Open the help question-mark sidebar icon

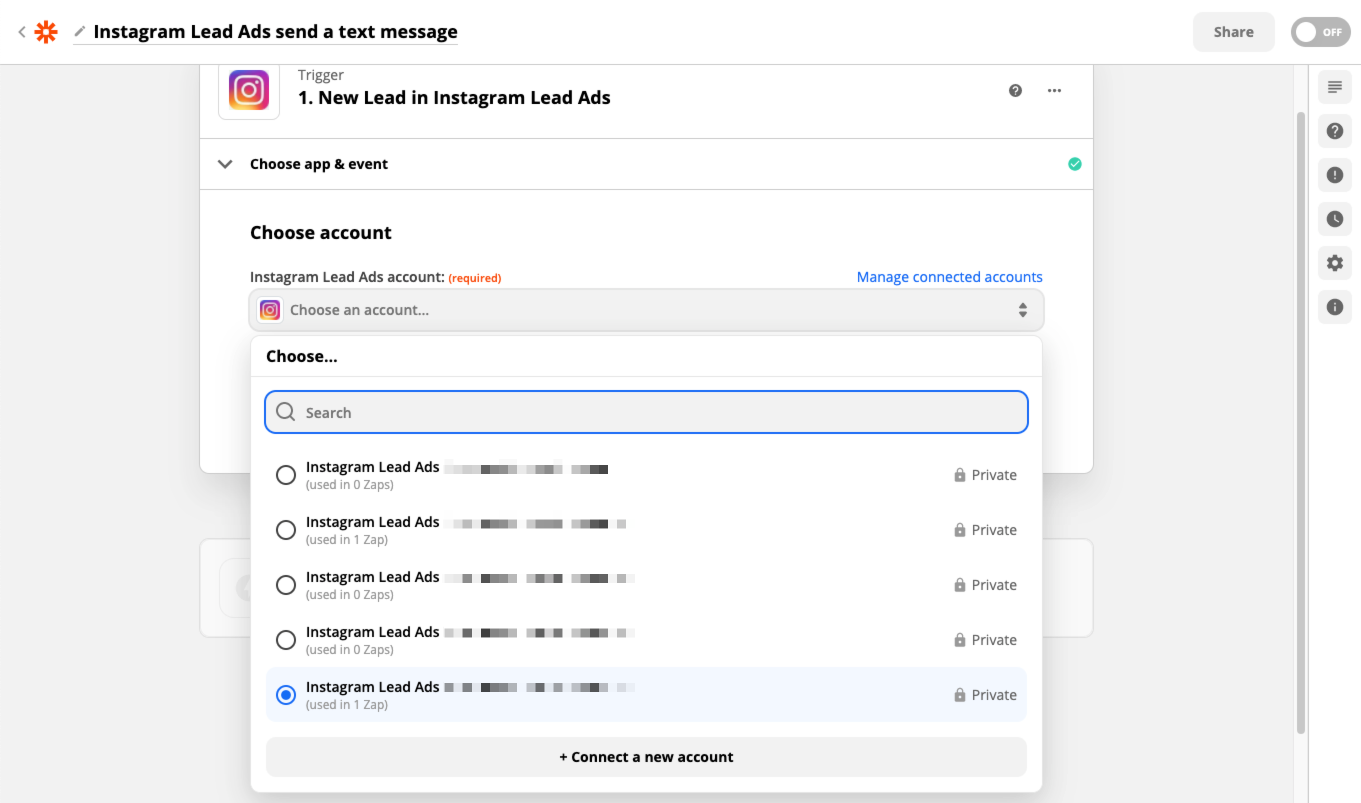1334,131
